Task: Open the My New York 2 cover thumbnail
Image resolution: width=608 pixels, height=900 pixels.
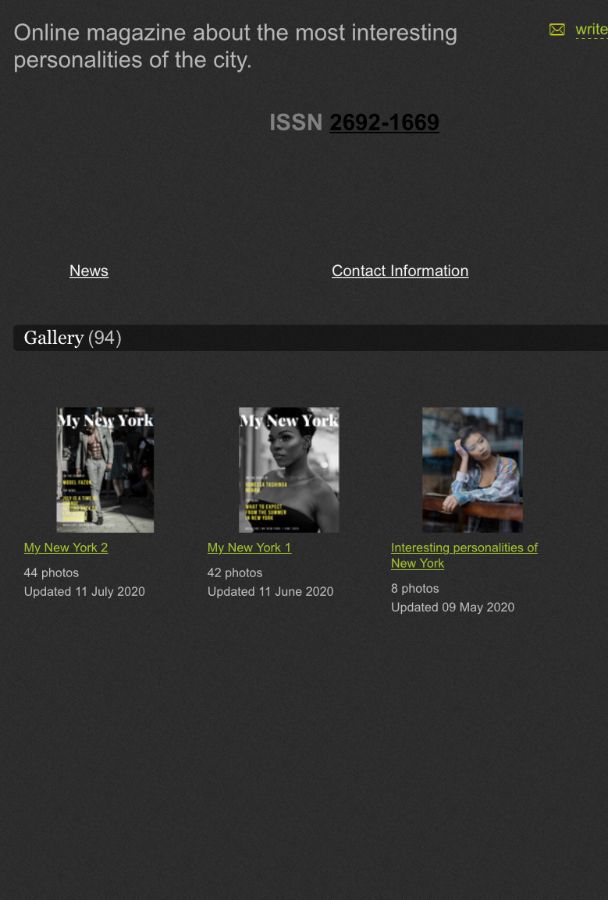Action: [105, 469]
